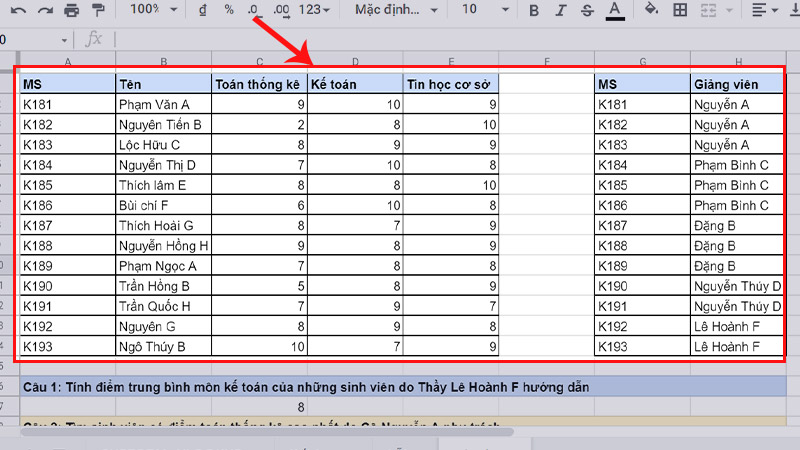Open the text color picker

(615, 11)
